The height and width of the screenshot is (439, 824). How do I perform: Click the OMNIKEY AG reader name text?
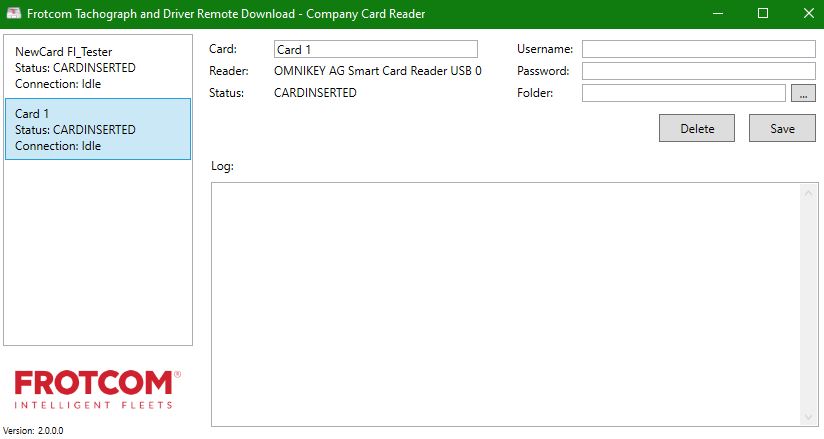click(377, 71)
